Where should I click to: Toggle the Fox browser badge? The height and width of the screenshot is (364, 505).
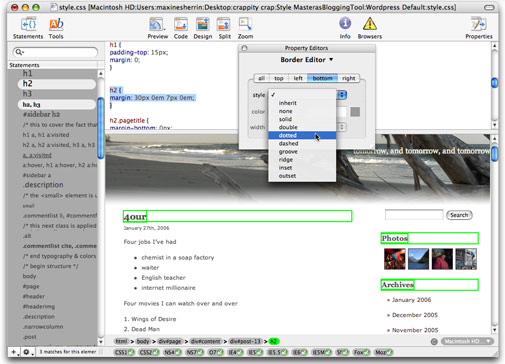click(361, 352)
